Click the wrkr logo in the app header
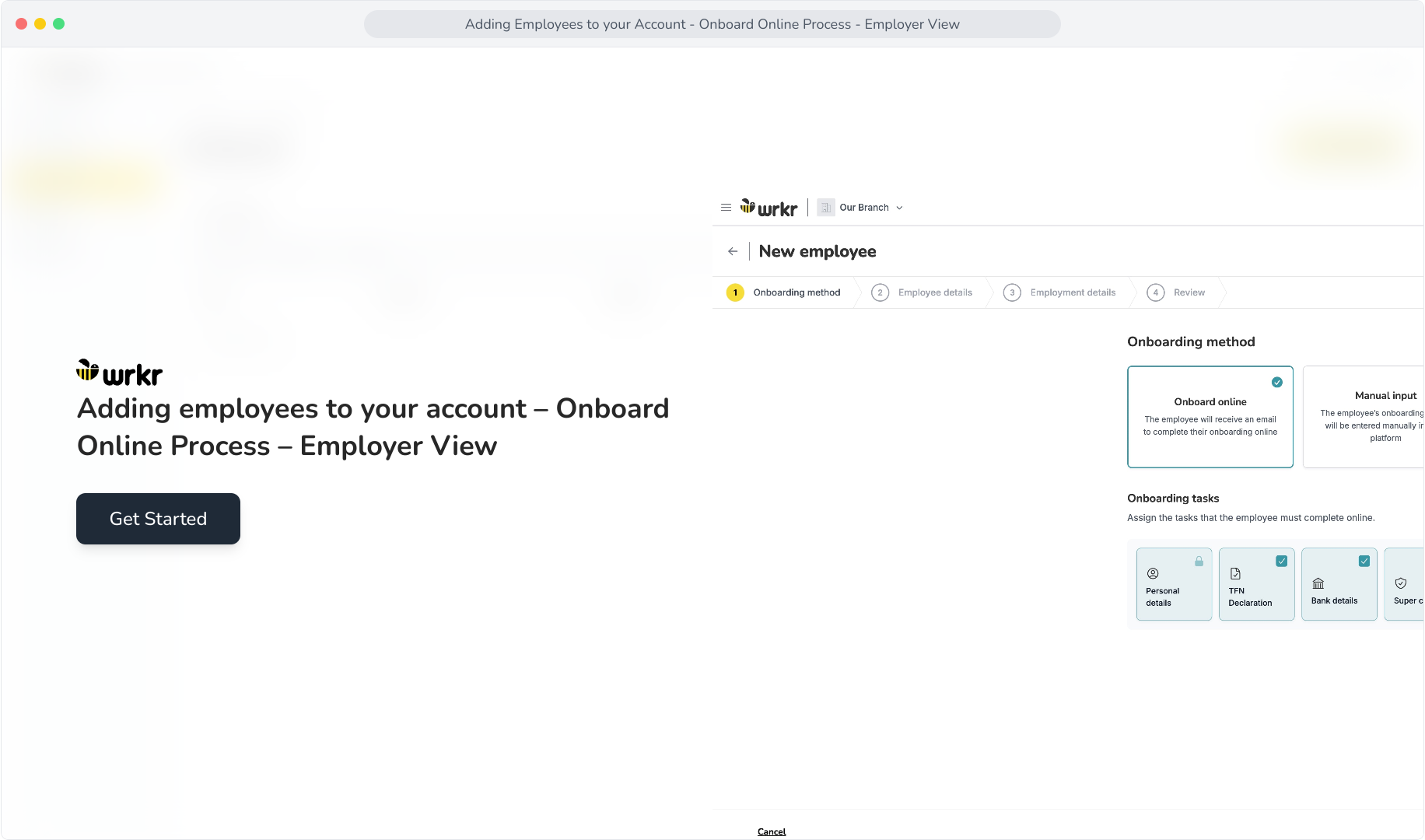The height and width of the screenshot is (840, 1425). coord(769,208)
